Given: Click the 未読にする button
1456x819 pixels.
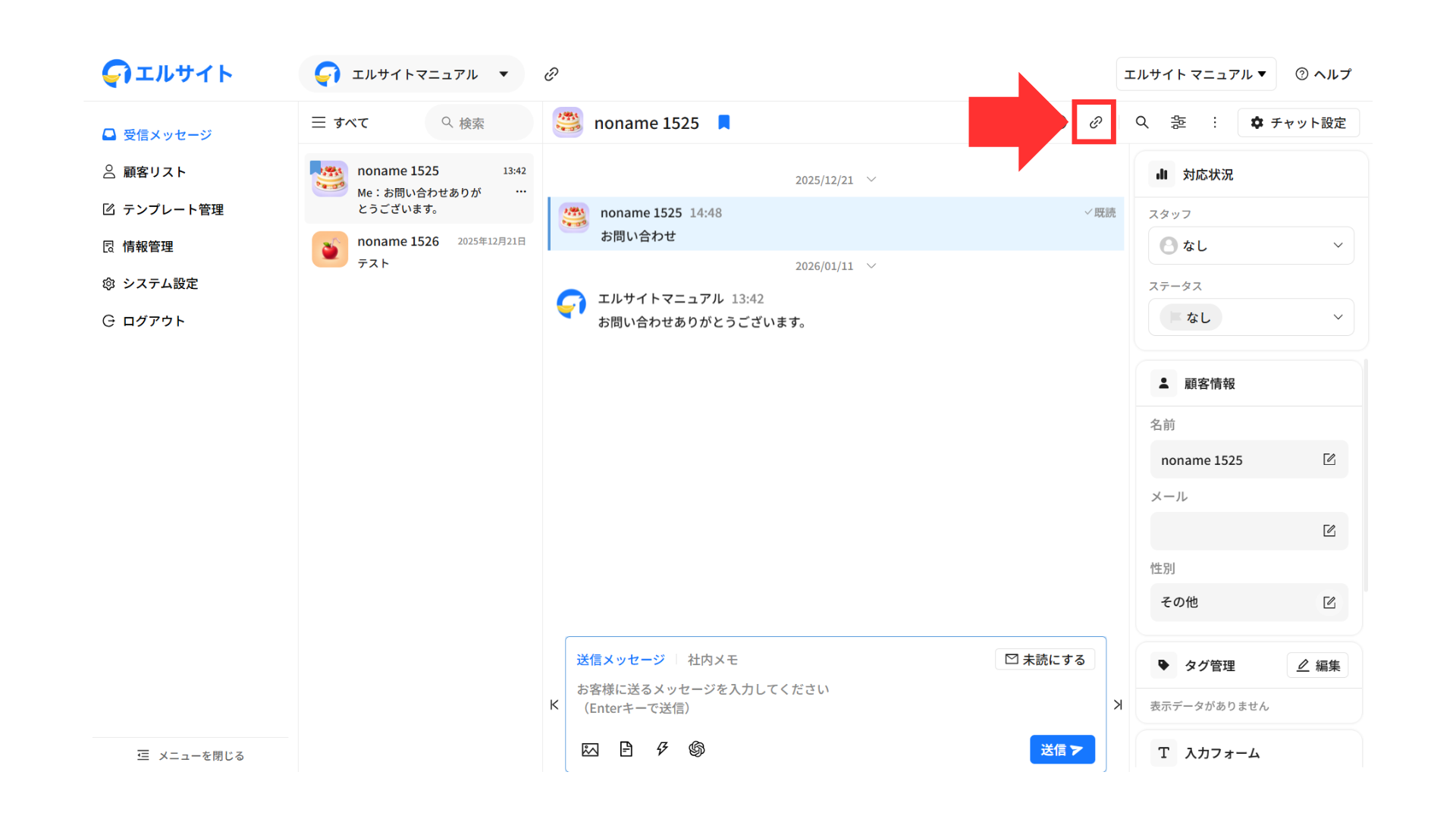Looking at the screenshot, I should point(1044,660).
